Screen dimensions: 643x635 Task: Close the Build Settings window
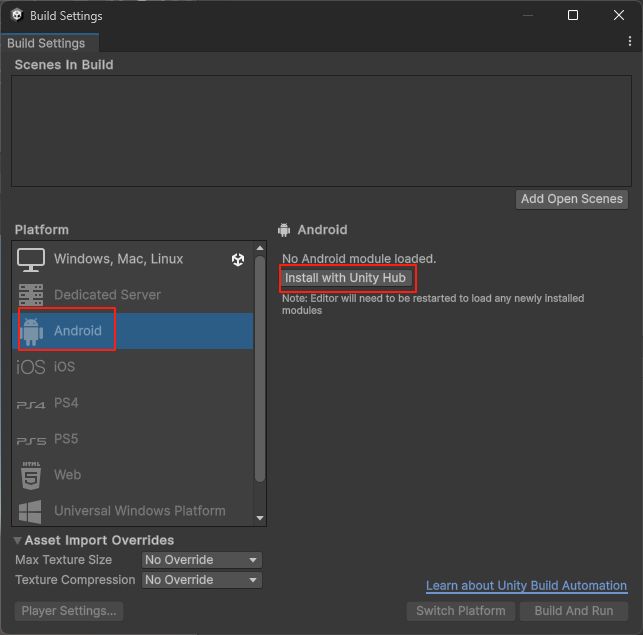click(619, 15)
